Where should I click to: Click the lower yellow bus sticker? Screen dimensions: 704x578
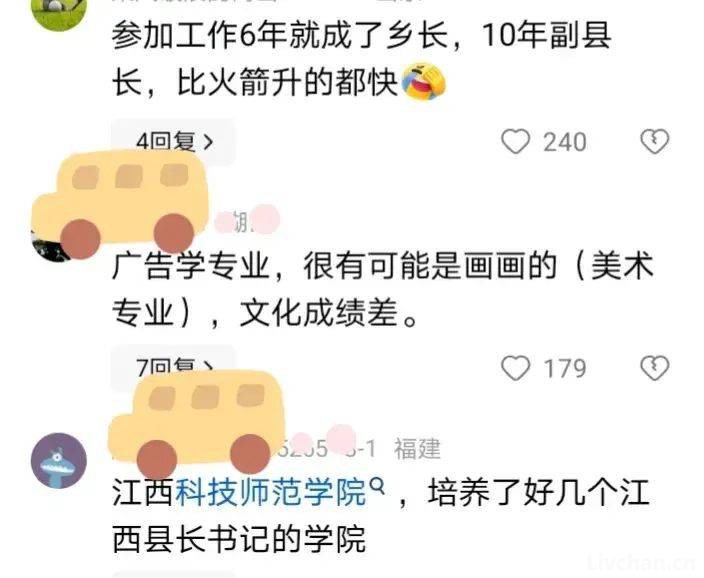point(198,424)
